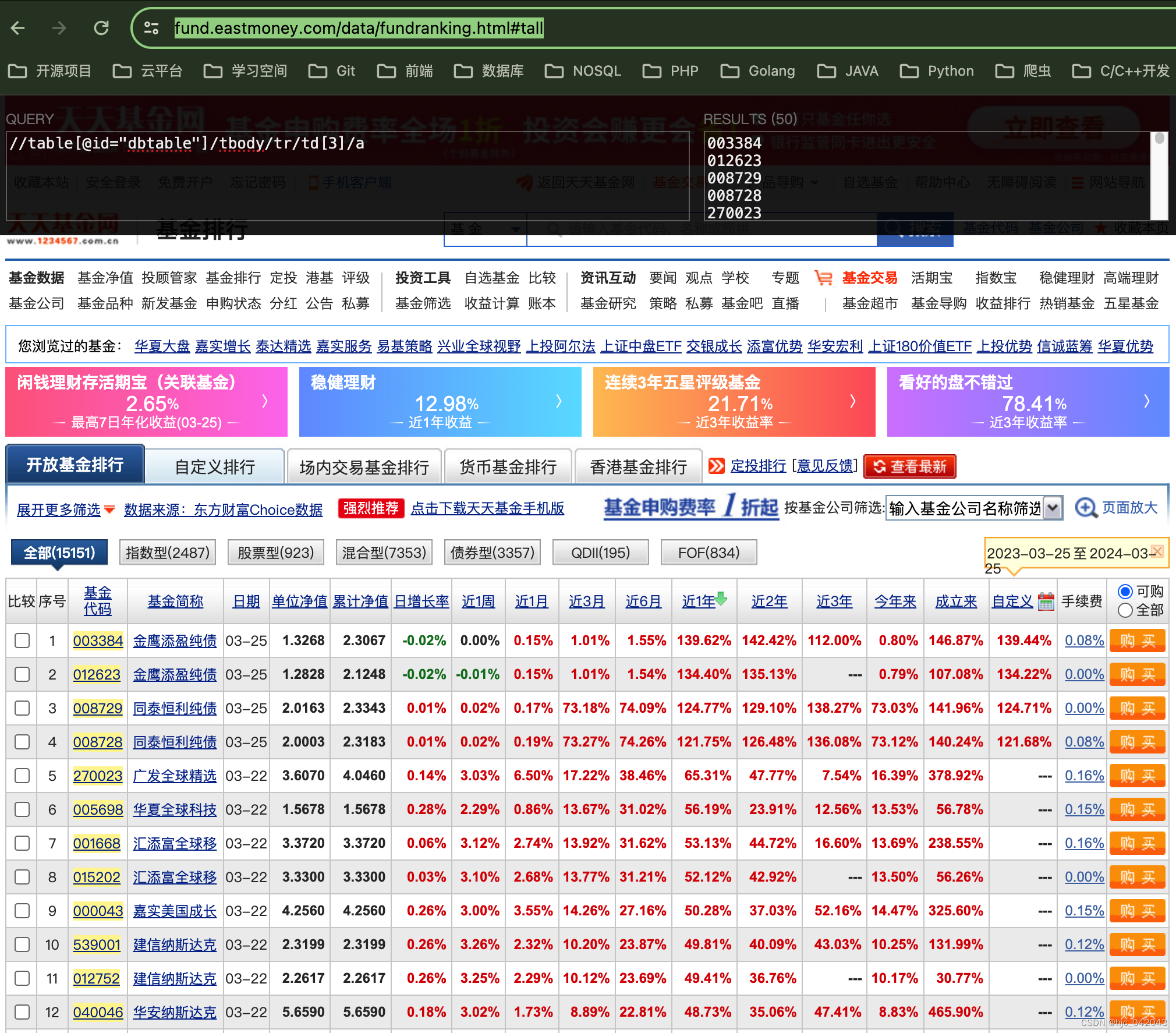Expand the 看好的盘不错过 card arrow
The height and width of the screenshot is (1033, 1176).
[x=1147, y=401]
